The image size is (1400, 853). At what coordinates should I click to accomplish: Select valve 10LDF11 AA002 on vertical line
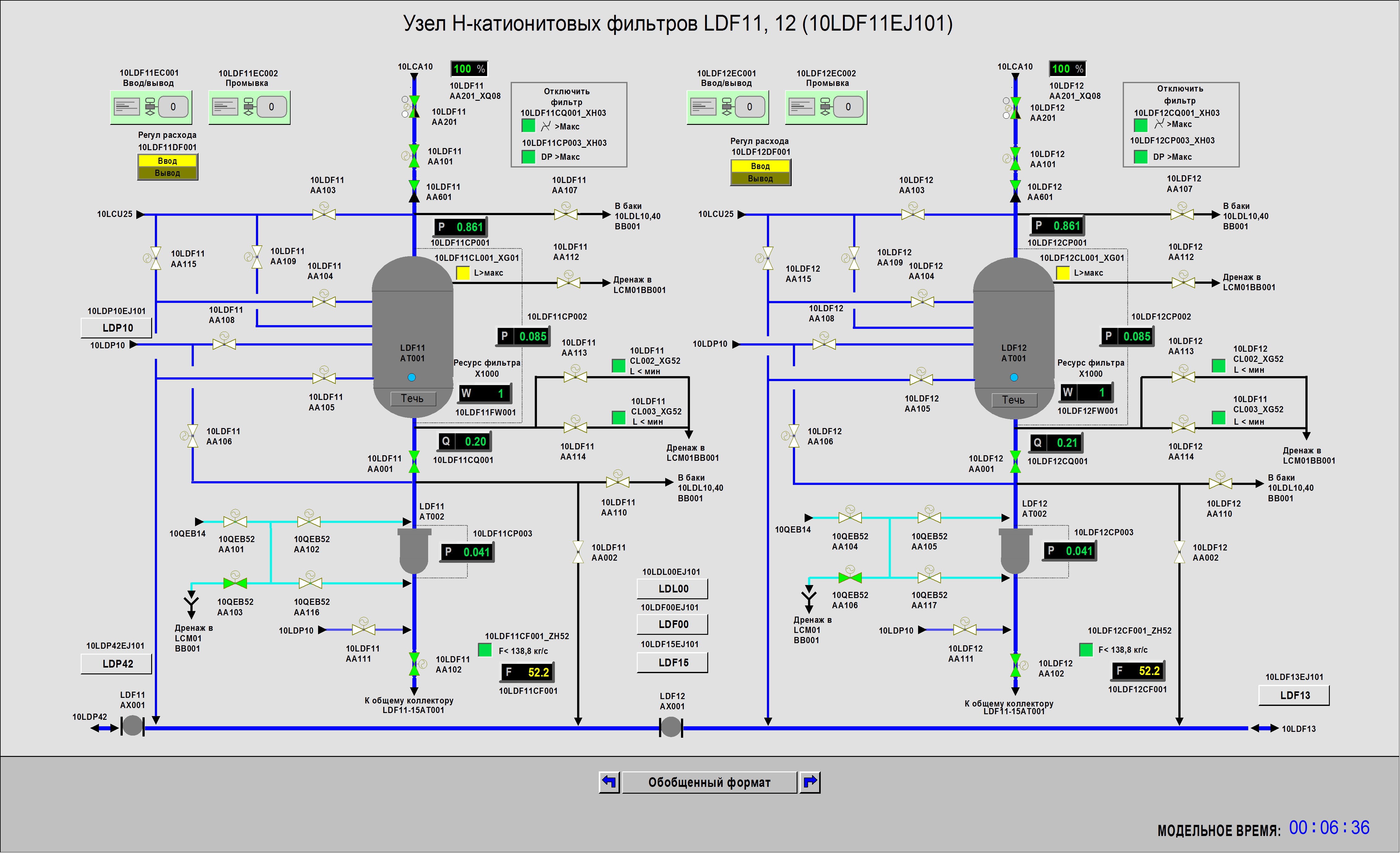pyautogui.click(x=578, y=552)
